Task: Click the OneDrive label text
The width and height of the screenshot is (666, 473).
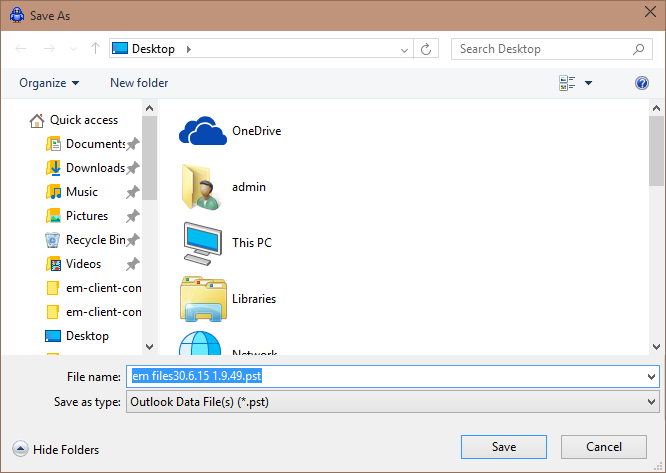Action: [257, 131]
